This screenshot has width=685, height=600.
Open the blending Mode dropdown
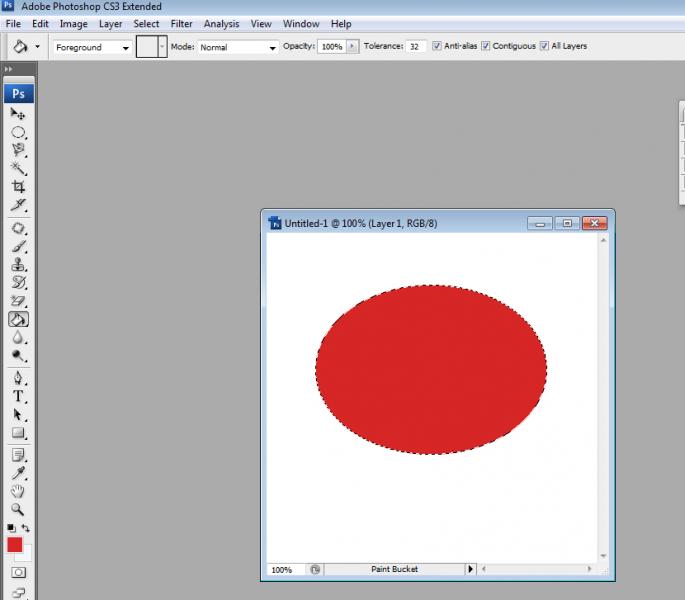click(238, 47)
